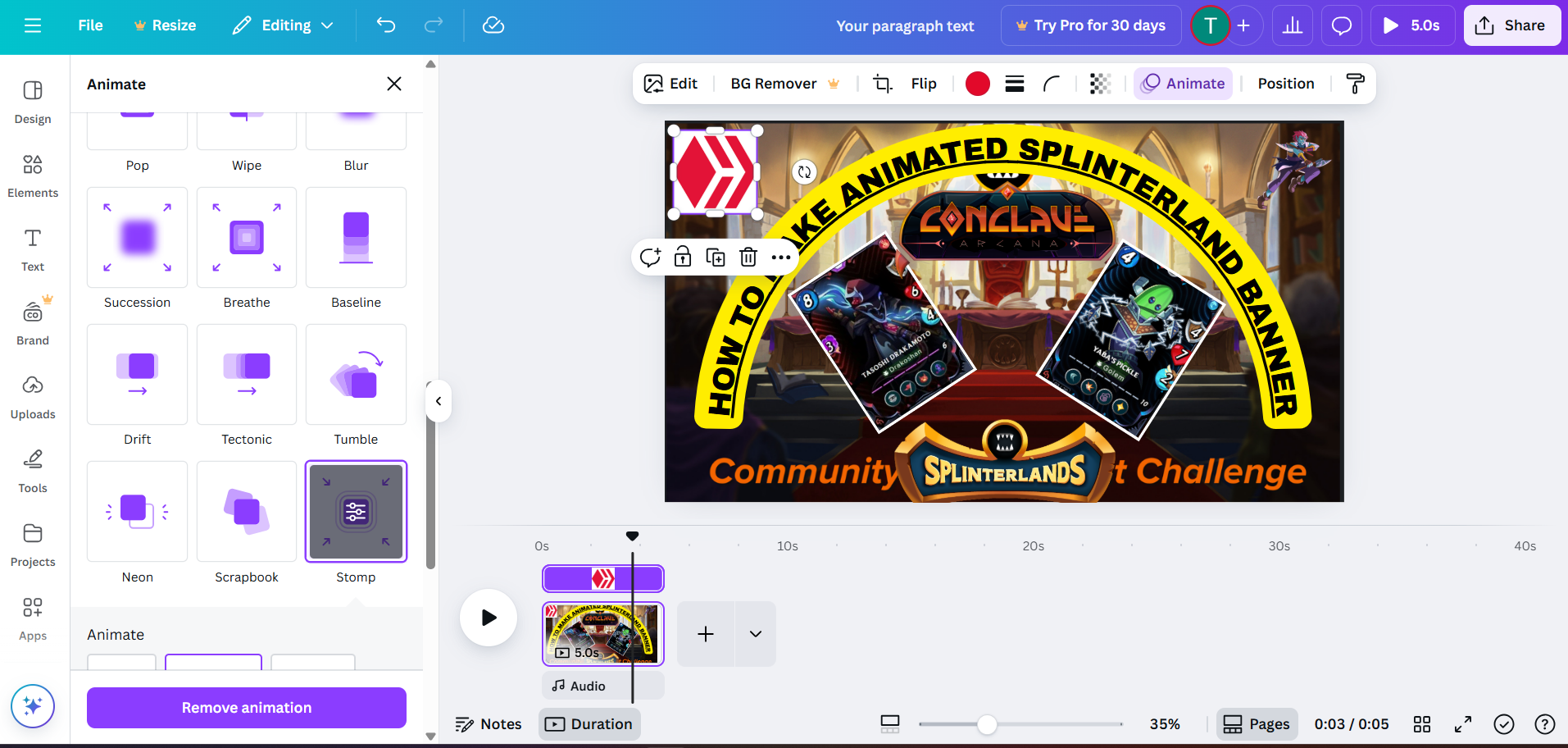Screen dimensions: 1568x748
Task: Open the Resize option
Action: pos(165,25)
